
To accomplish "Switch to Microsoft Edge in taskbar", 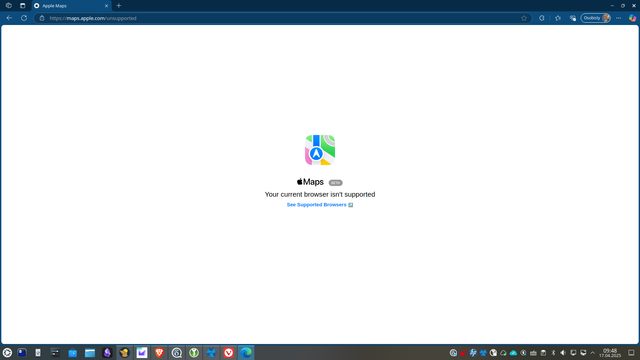I will pyautogui.click(x=246, y=353).
